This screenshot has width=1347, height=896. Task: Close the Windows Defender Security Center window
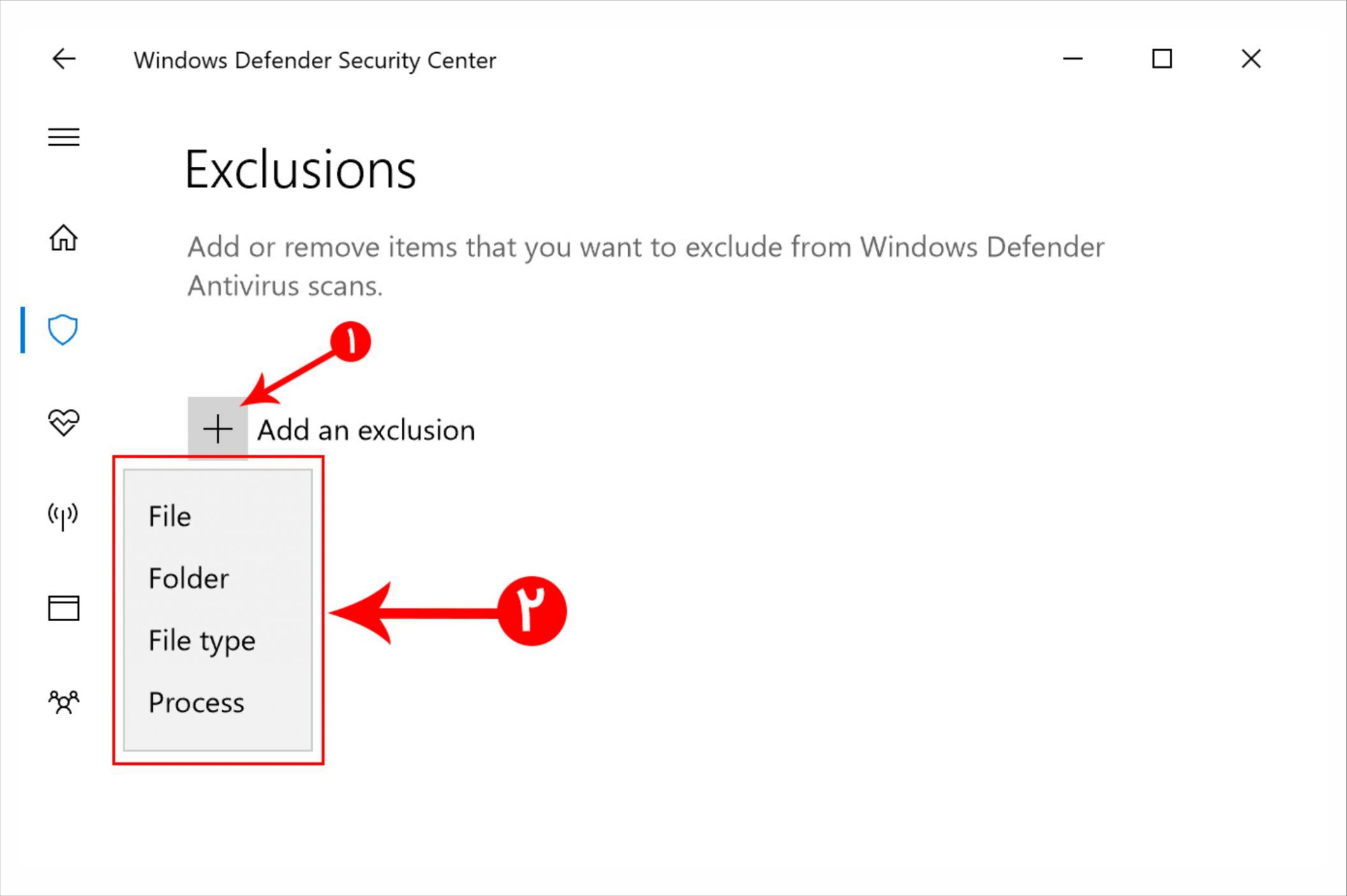pyautogui.click(x=1251, y=59)
